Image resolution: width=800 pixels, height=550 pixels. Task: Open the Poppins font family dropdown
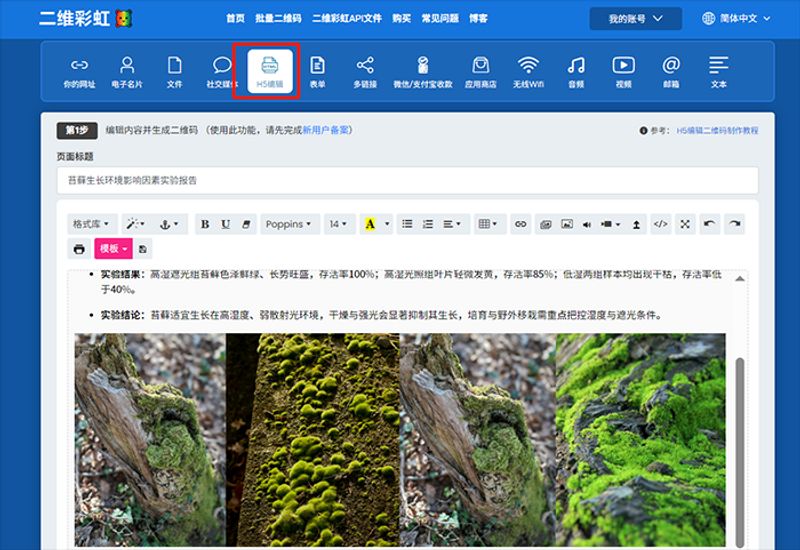coord(288,224)
